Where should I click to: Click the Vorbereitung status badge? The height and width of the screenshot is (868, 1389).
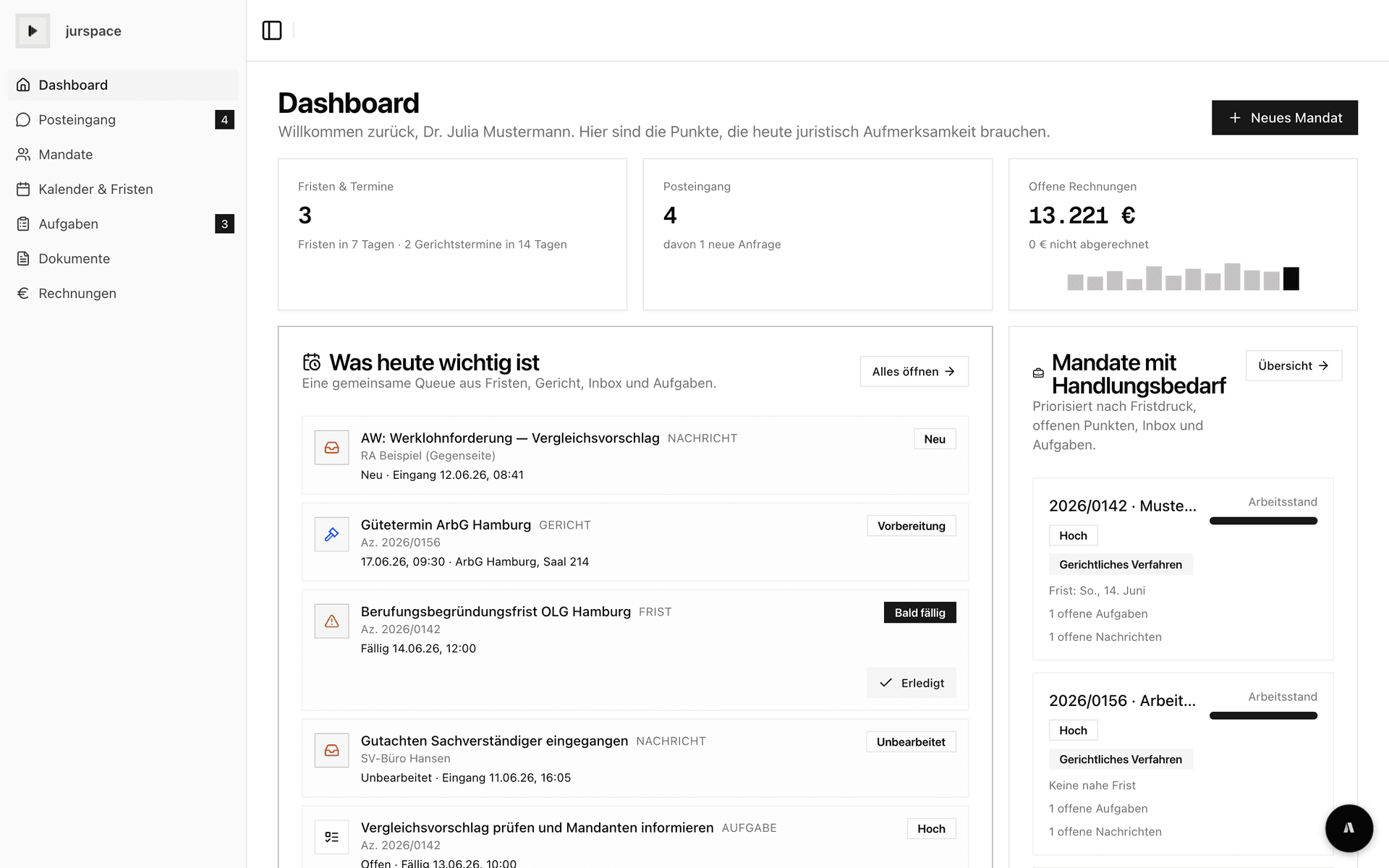tap(911, 526)
